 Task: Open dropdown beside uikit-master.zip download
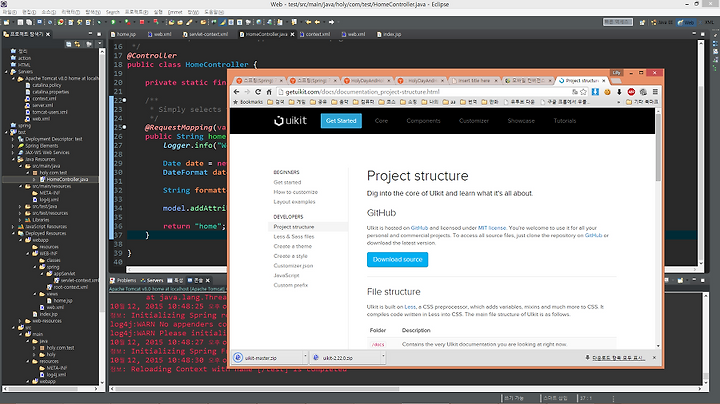coord(305,356)
